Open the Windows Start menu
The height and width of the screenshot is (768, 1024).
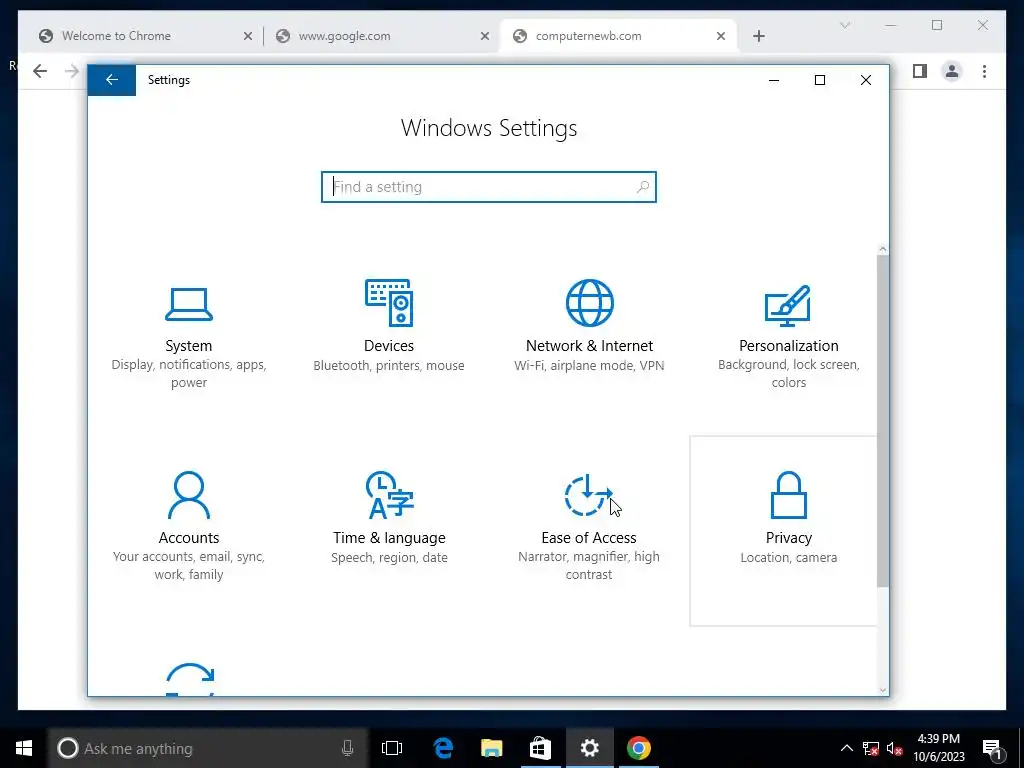point(24,748)
